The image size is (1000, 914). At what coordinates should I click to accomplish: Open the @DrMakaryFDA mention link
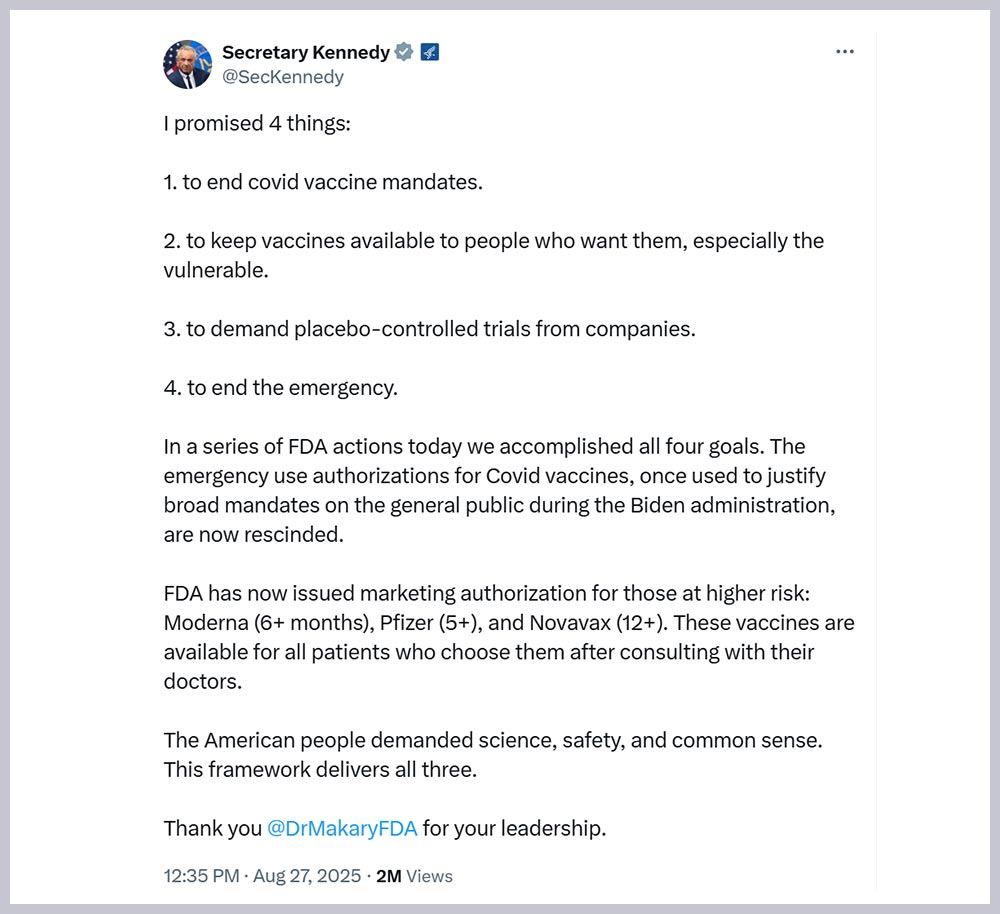pos(342,828)
